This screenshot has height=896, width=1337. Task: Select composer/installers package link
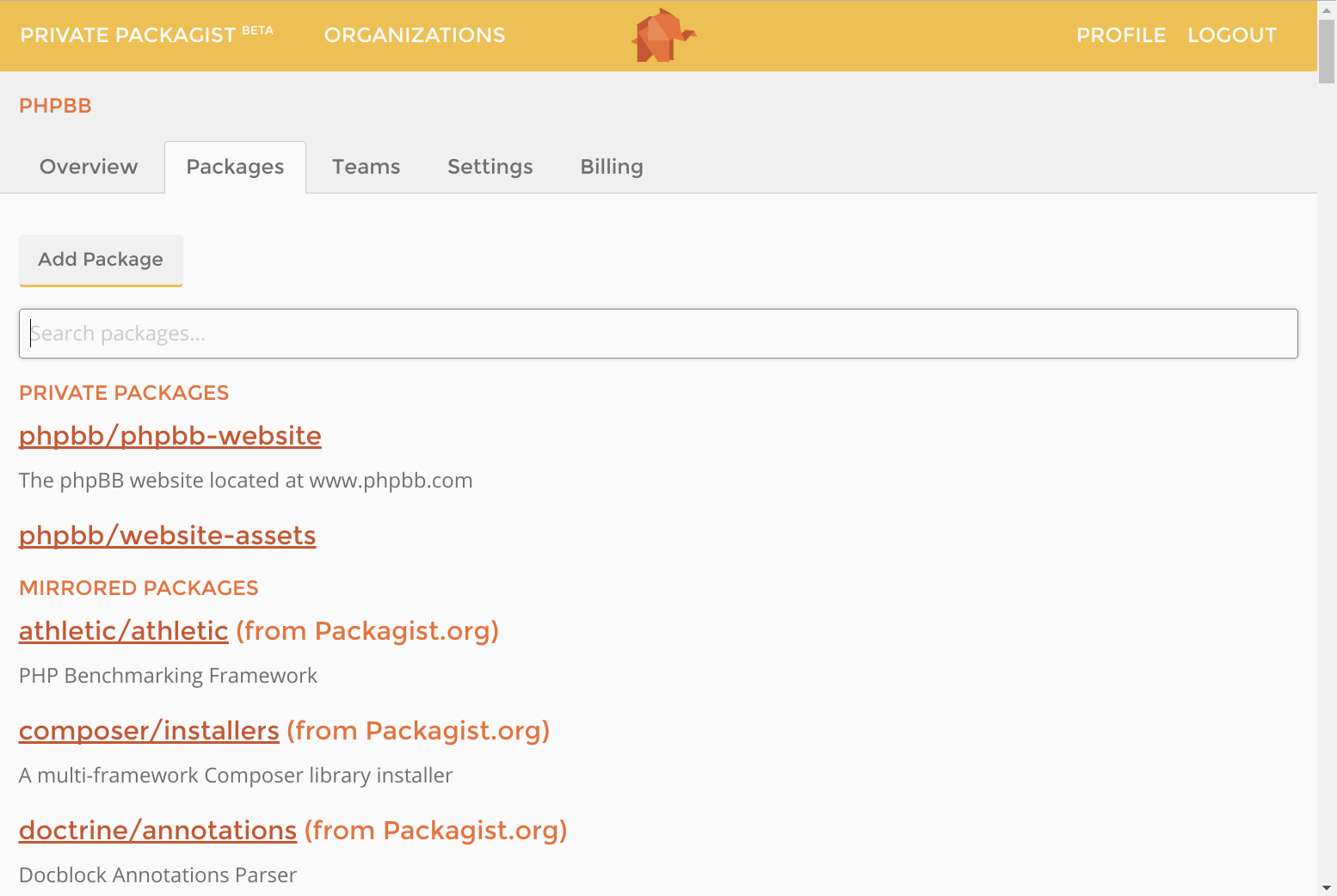148,731
